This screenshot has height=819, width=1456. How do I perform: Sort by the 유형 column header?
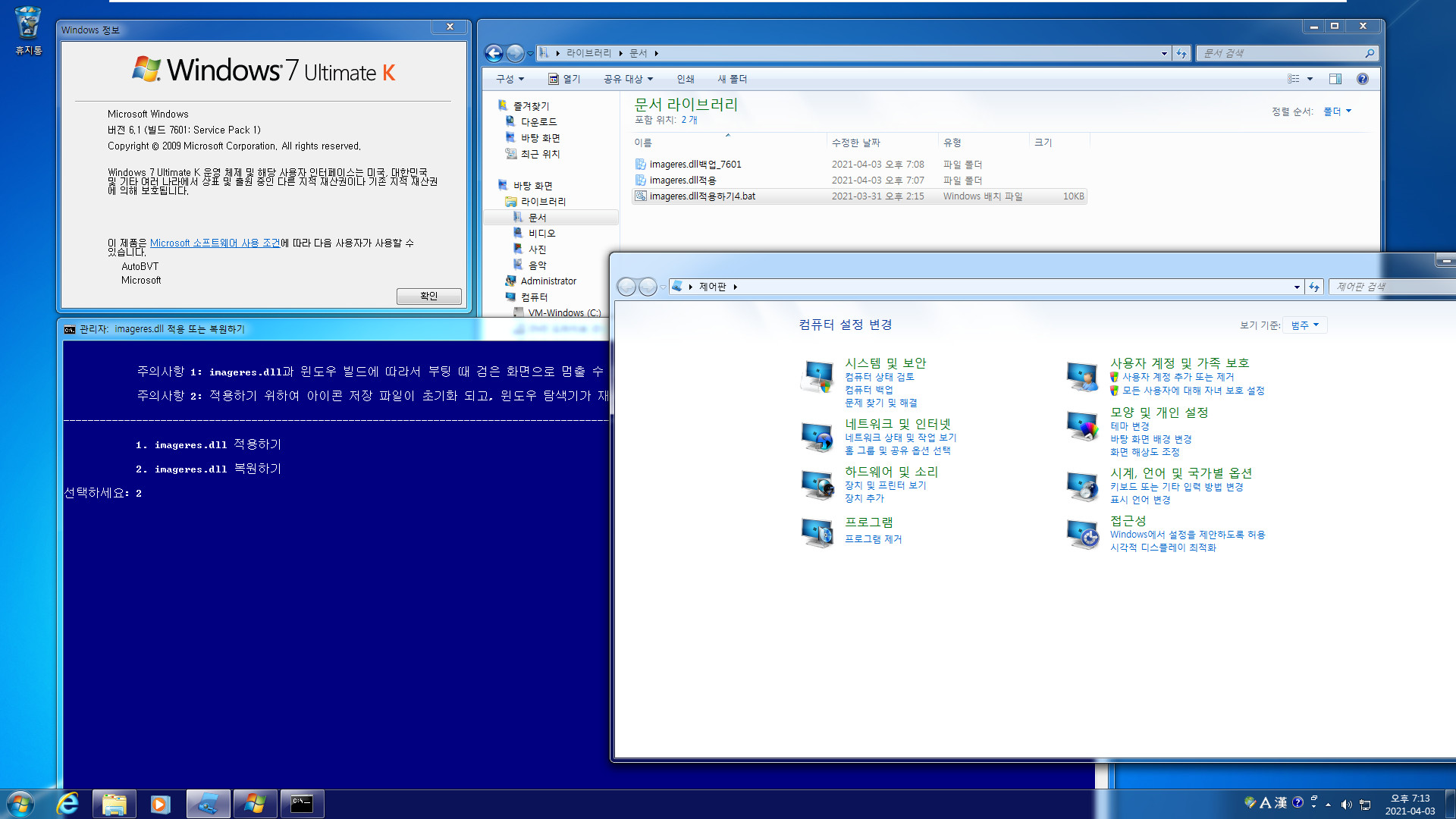tap(984, 143)
